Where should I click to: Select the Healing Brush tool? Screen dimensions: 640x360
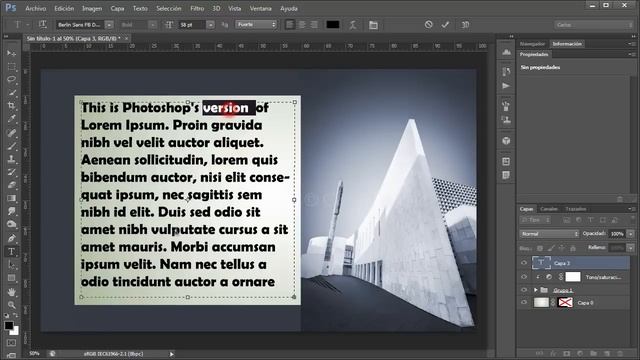[11, 133]
